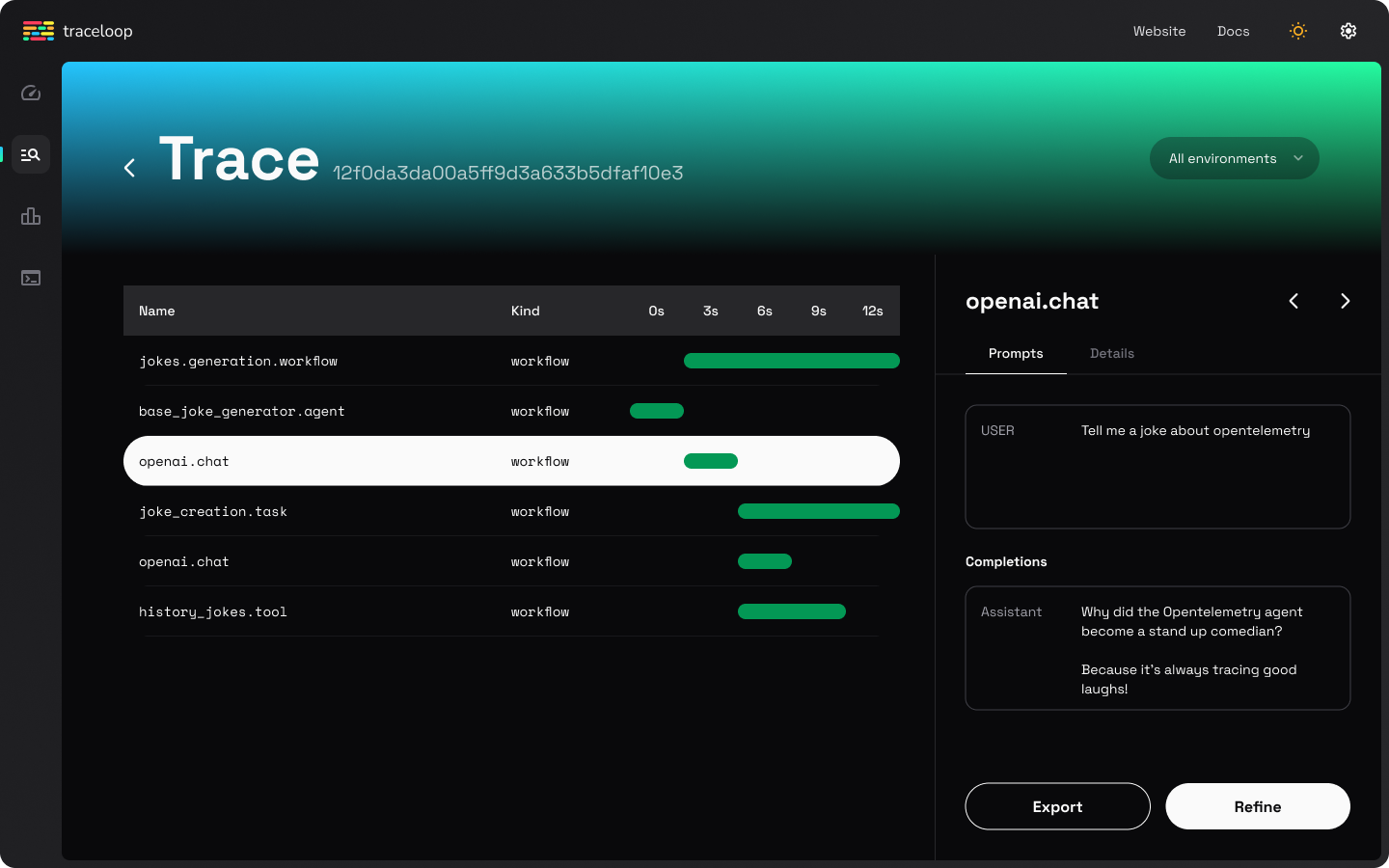Open the Docs link
This screenshot has width=1389, height=868.
tap(1233, 31)
